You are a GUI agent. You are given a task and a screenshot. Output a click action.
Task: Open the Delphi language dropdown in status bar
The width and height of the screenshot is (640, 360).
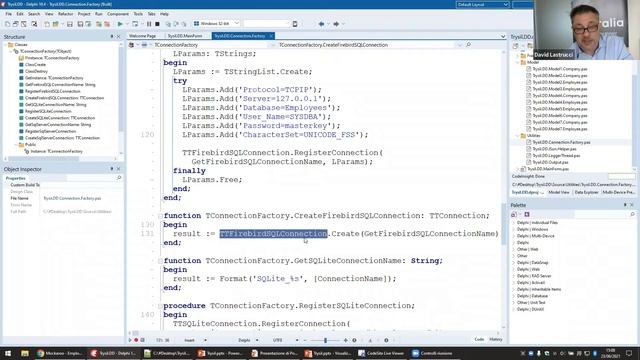point(257,340)
